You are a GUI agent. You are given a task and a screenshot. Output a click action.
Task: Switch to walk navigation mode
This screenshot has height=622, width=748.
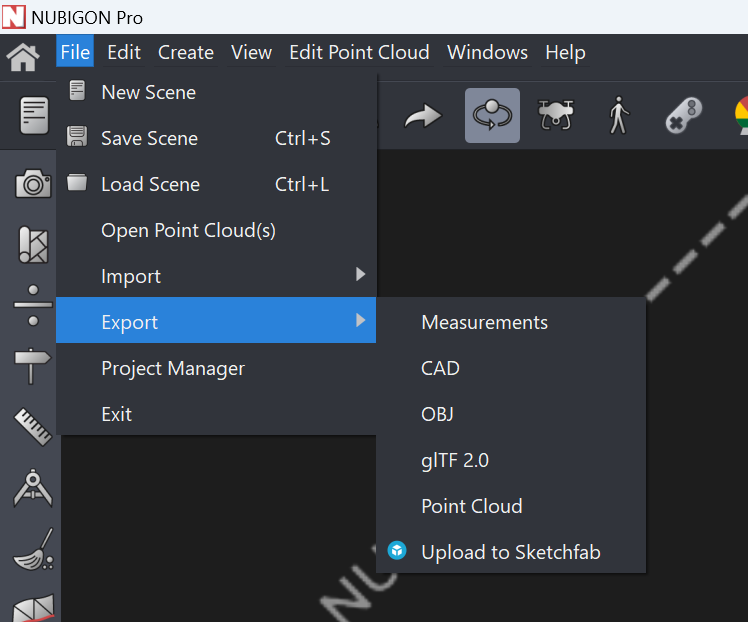pyautogui.click(x=619, y=115)
